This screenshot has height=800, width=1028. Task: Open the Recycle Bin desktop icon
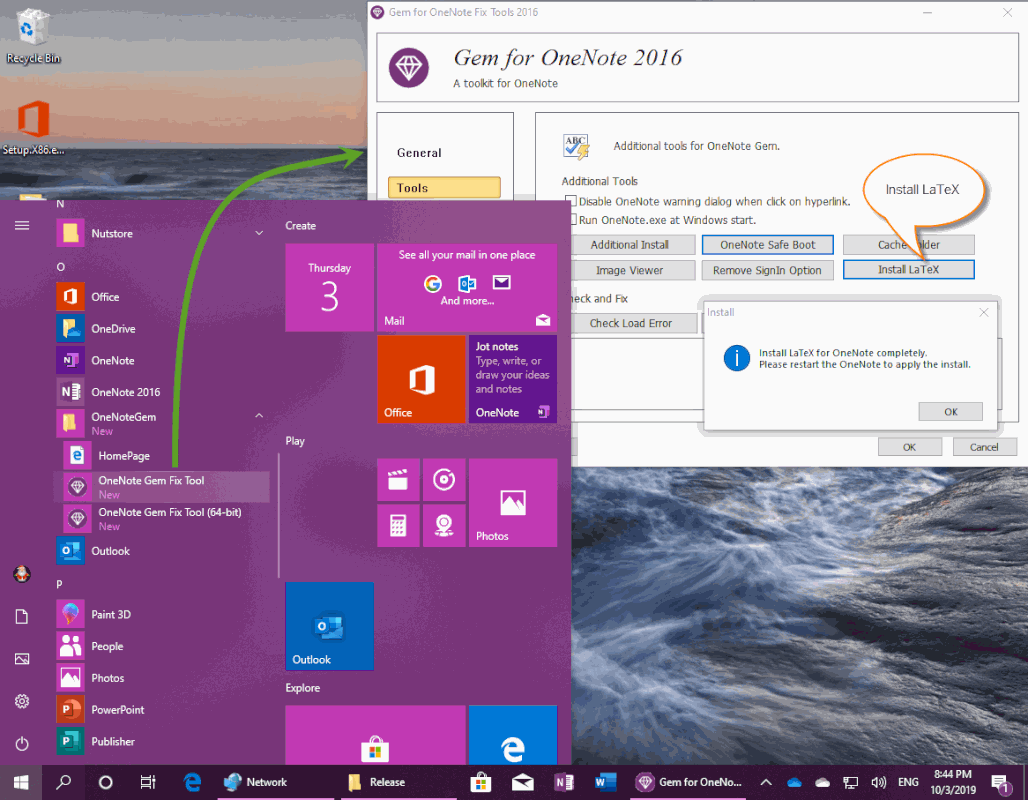(x=33, y=36)
